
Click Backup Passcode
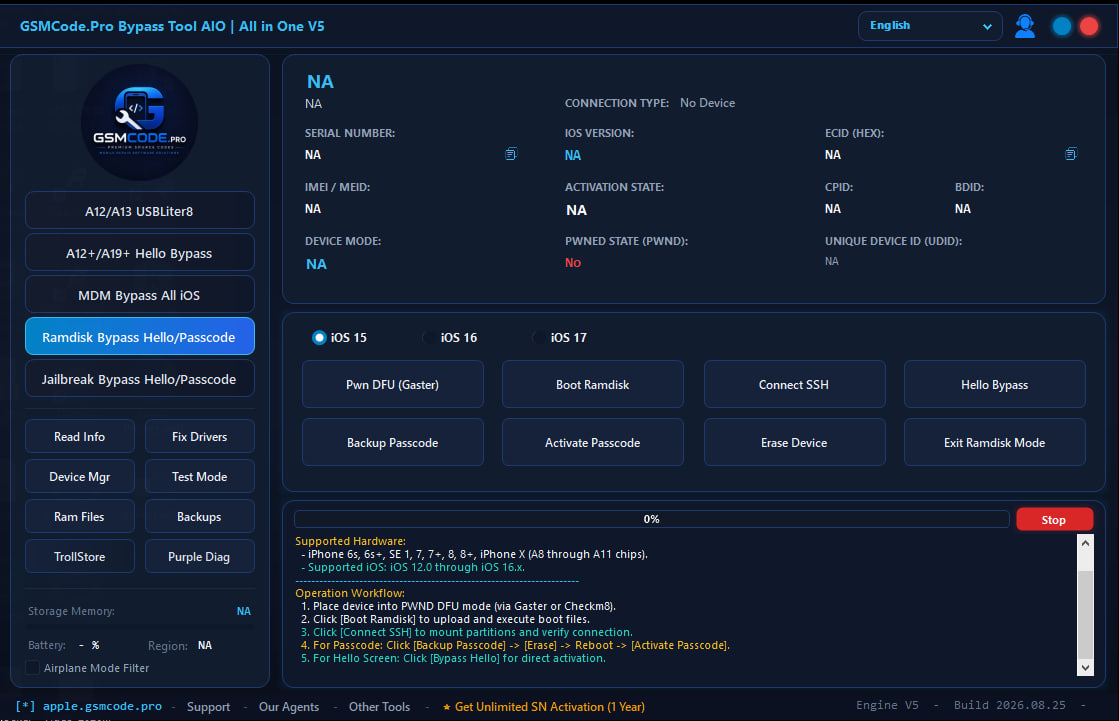pyautogui.click(x=393, y=443)
